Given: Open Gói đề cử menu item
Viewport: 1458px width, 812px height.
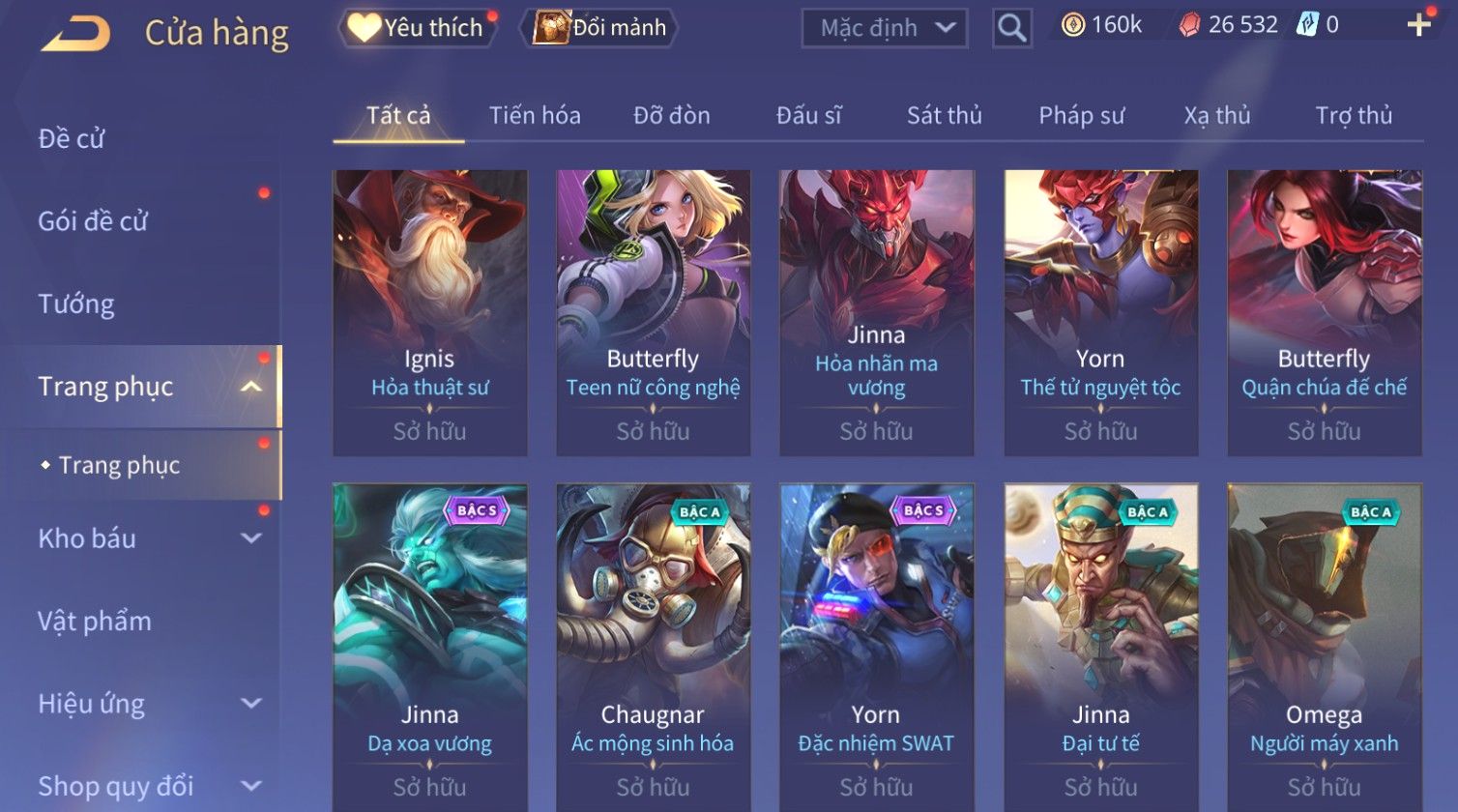Looking at the screenshot, I should [x=93, y=221].
